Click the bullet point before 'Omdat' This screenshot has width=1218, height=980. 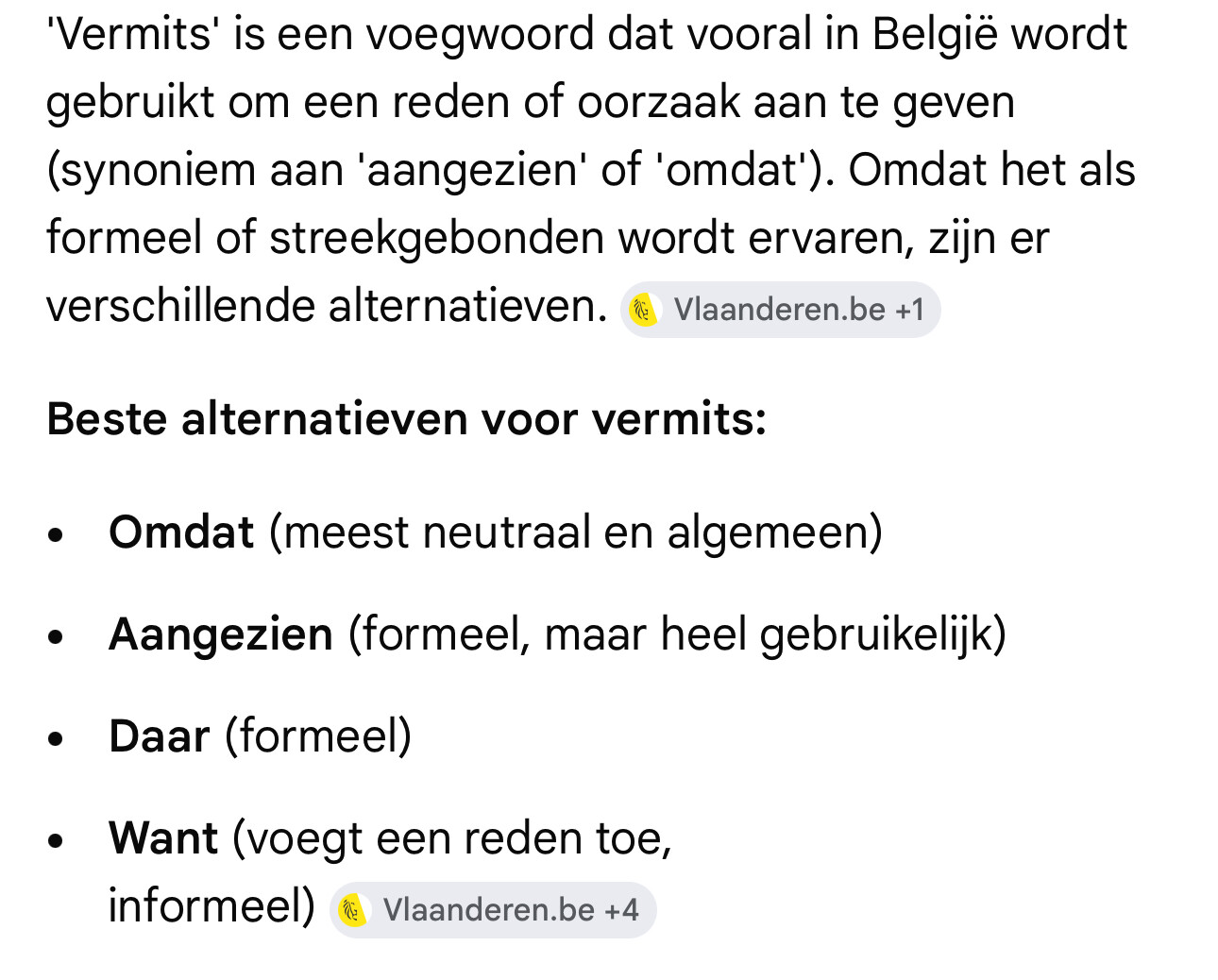(x=56, y=534)
